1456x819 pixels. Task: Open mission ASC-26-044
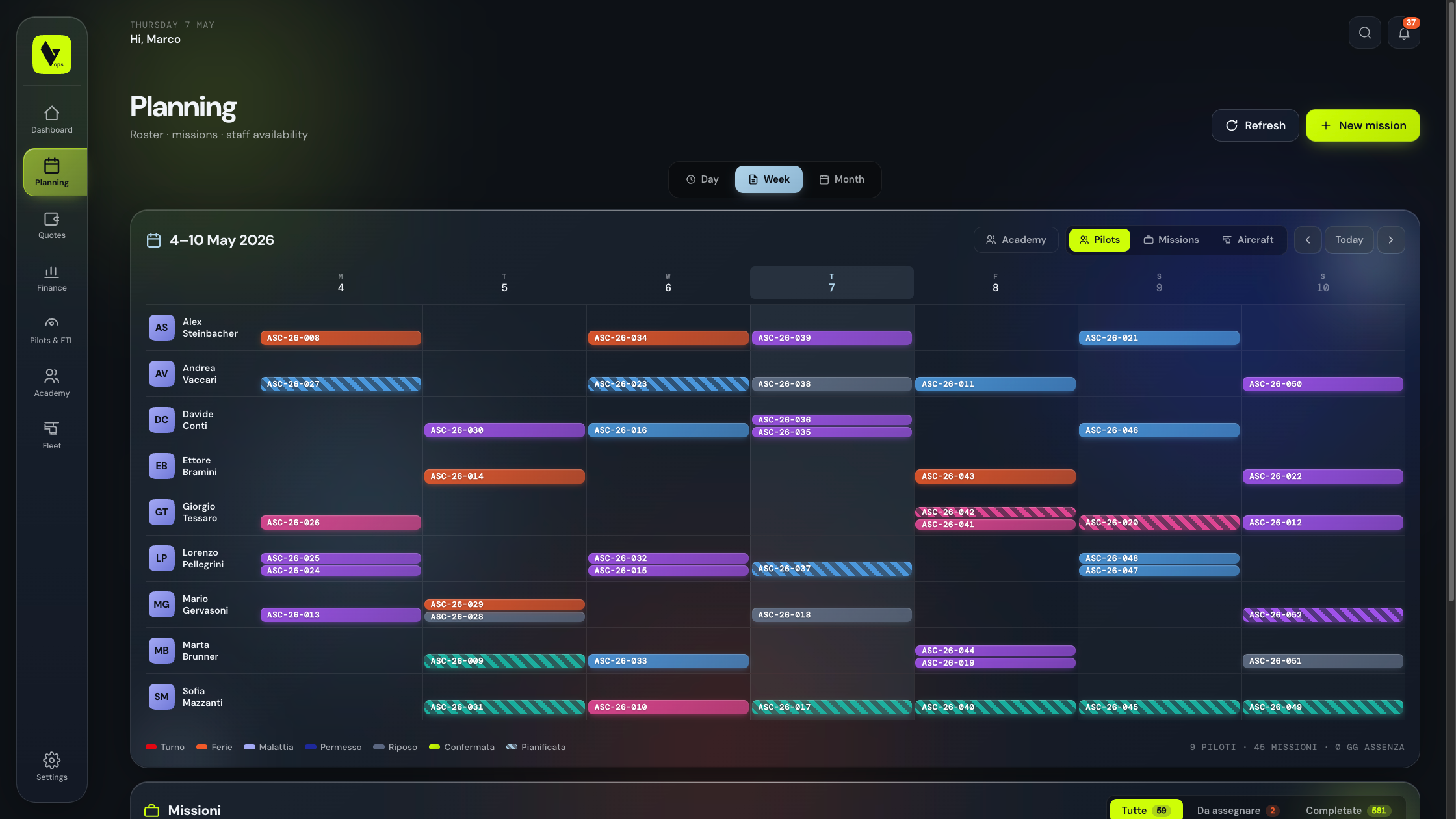click(x=995, y=651)
